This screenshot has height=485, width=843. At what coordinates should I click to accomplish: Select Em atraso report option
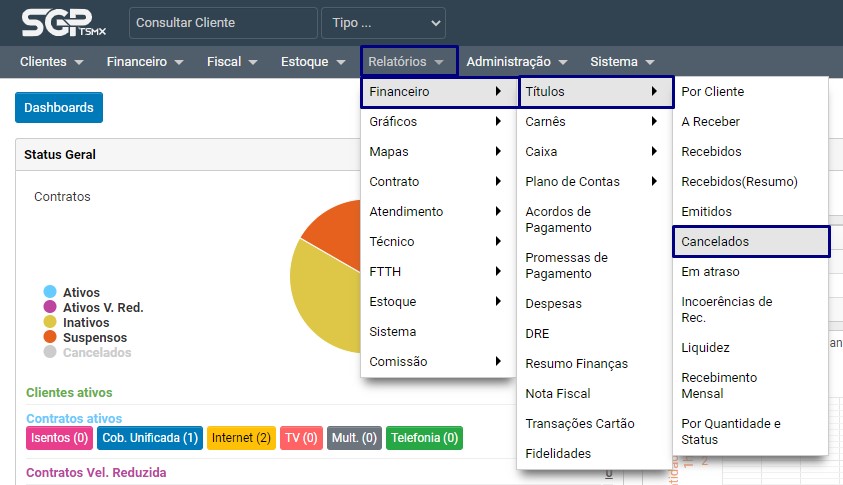click(x=710, y=271)
